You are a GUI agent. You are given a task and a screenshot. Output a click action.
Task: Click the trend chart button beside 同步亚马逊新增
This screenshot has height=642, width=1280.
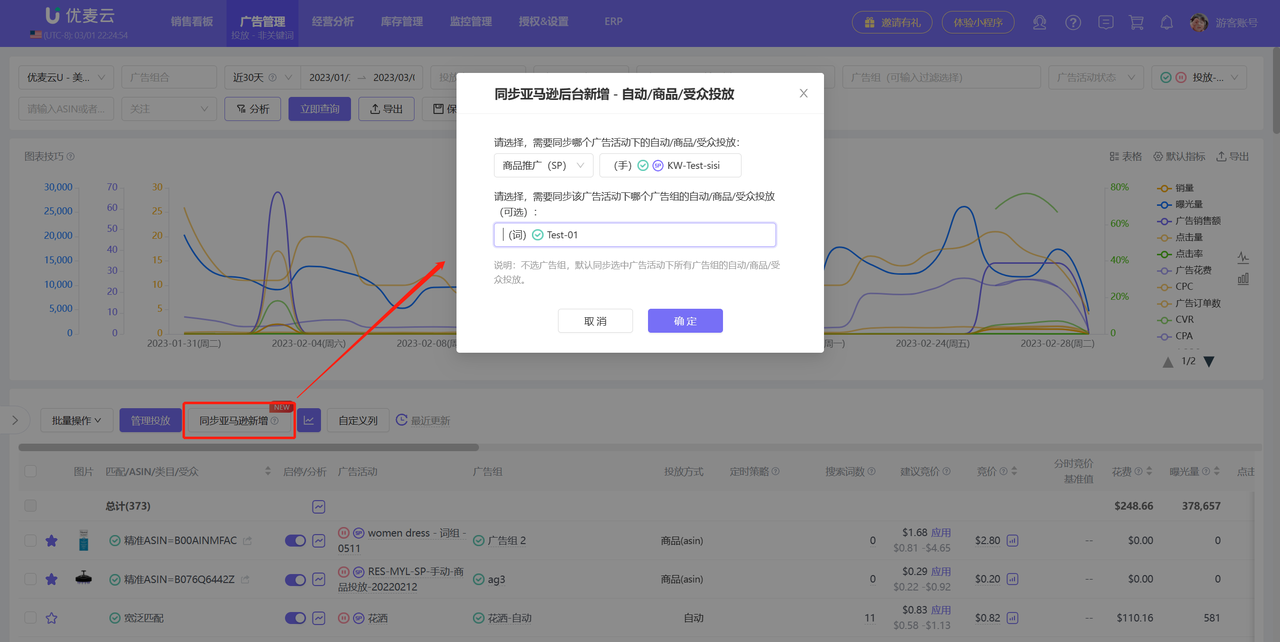click(309, 421)
